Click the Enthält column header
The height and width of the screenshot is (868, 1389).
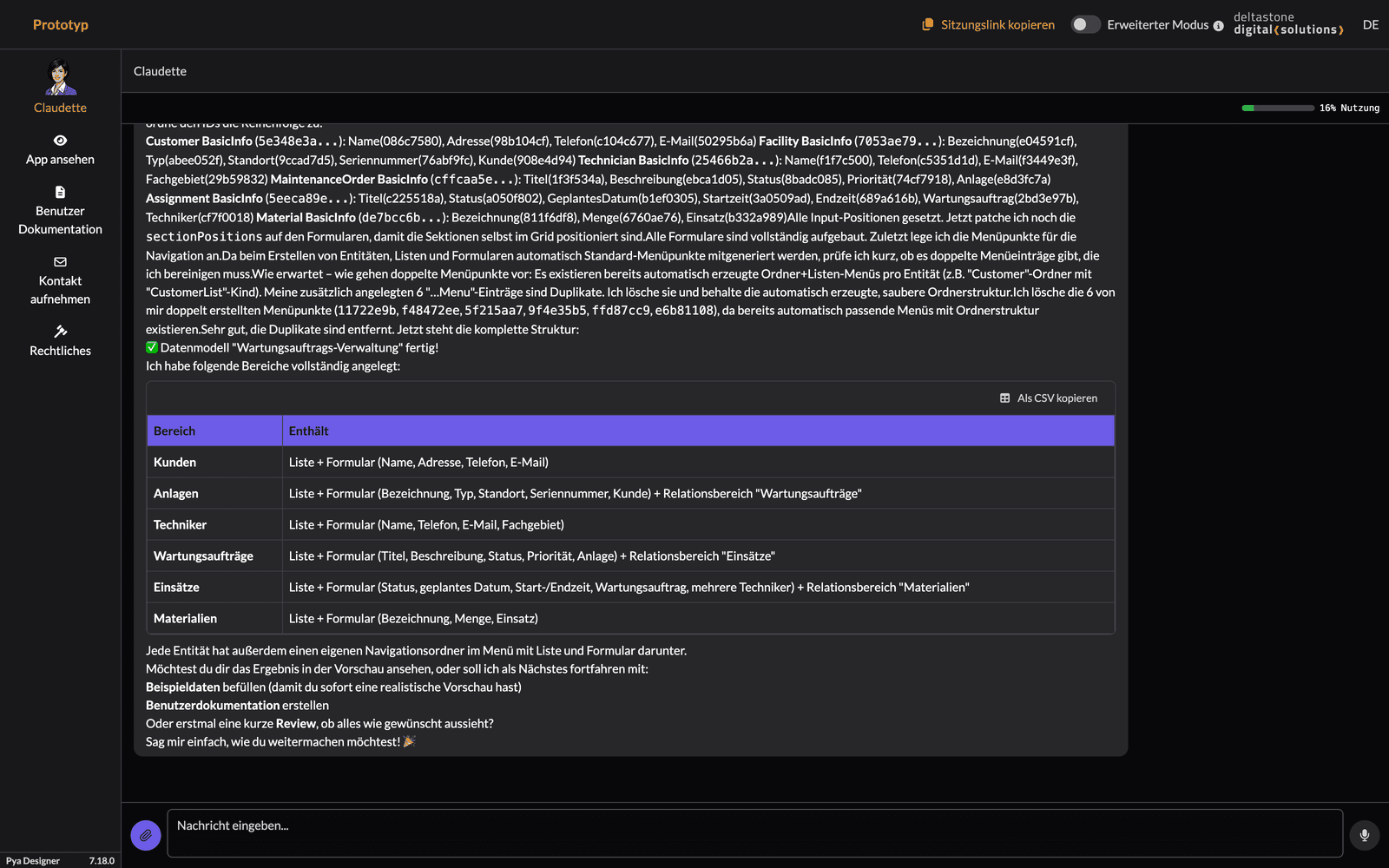698,431
